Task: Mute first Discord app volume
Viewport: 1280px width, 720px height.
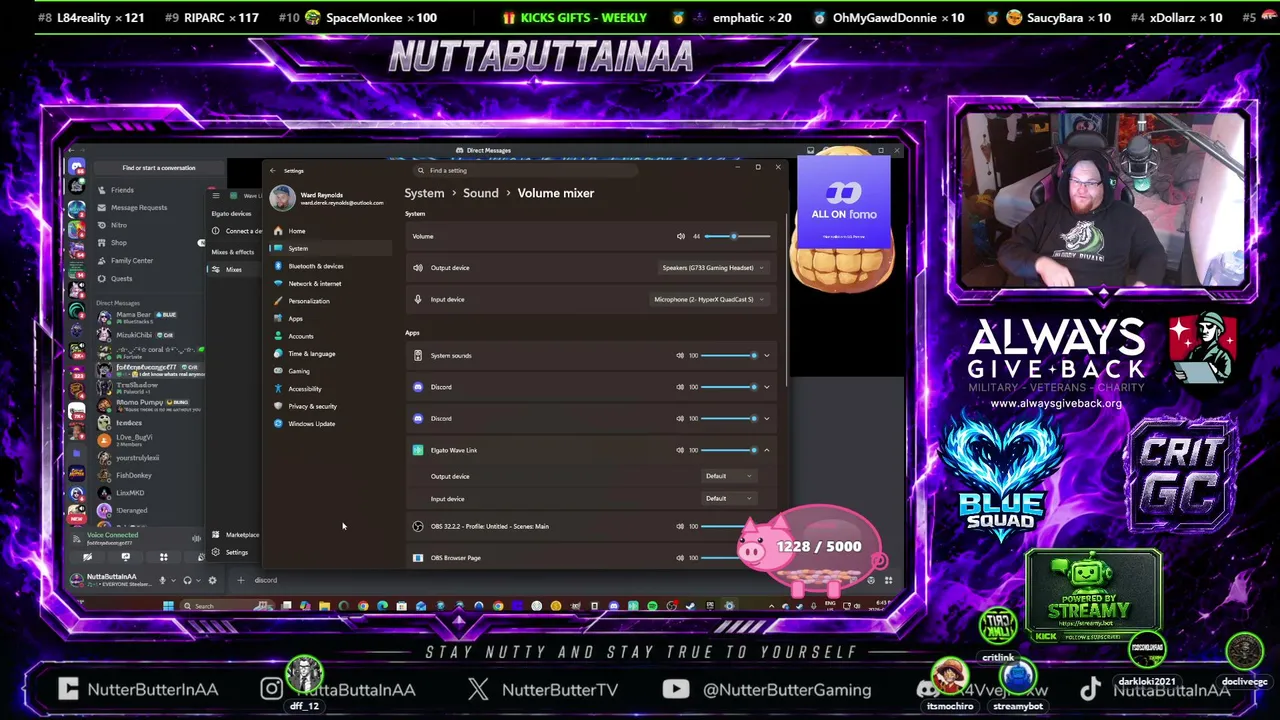Action: click(680, 387)
